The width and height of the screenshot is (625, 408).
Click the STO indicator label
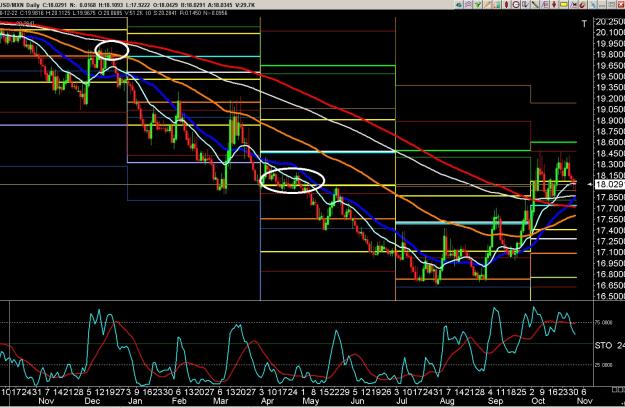pyautogui.click(x=603, y=345)
